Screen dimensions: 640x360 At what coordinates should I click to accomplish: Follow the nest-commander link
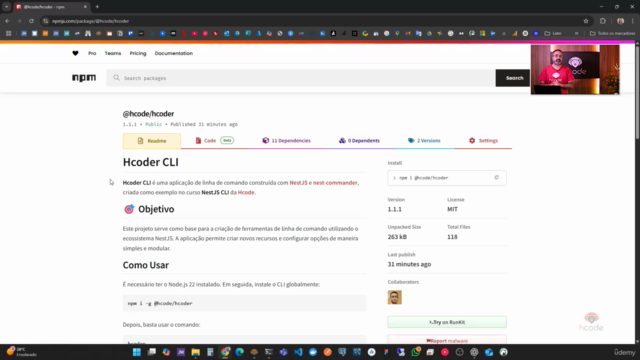click(335, 182)
